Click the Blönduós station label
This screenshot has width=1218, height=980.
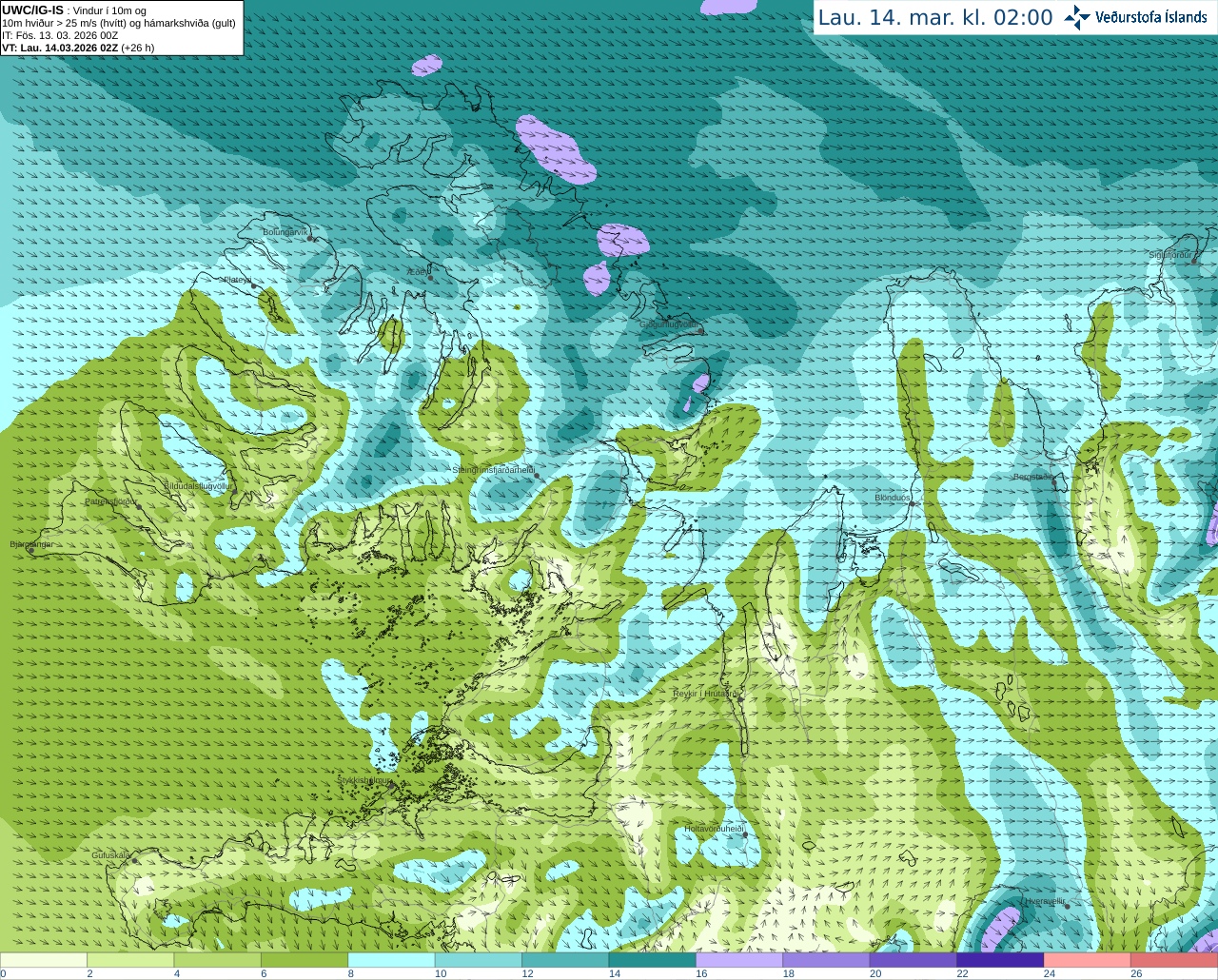pyautogui.click(x=893, y=498)
